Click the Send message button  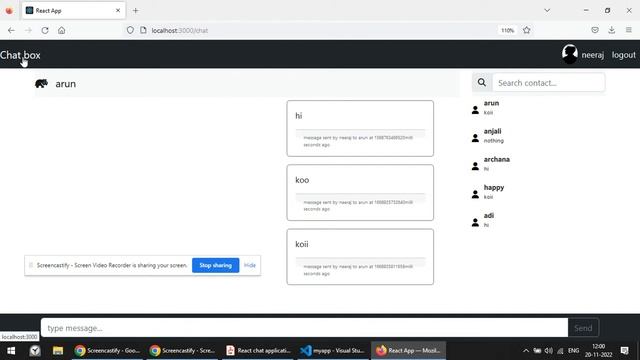click(583, 328)
